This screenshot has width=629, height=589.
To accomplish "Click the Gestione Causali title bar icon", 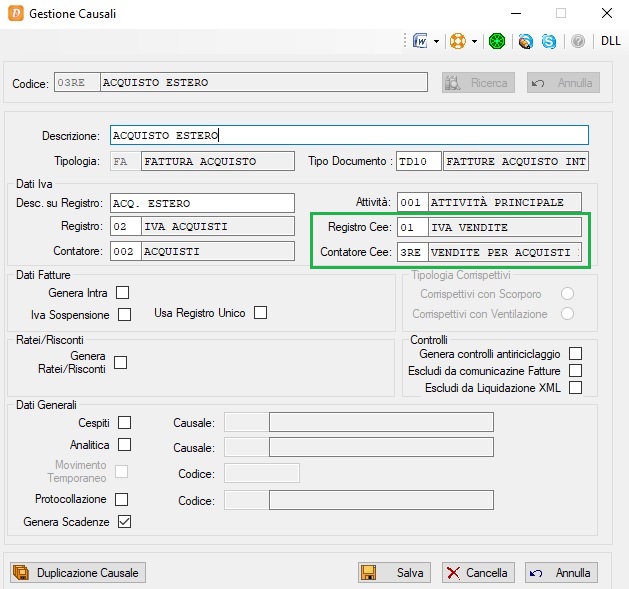I will (15, 13).
